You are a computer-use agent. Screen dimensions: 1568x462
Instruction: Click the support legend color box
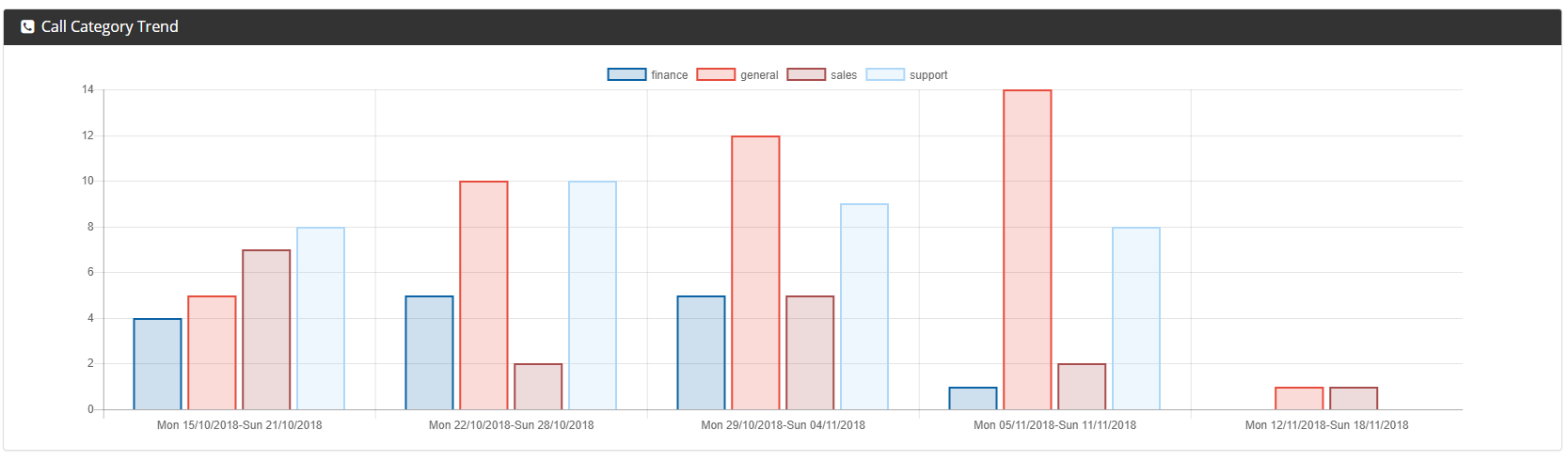[885, 74]
